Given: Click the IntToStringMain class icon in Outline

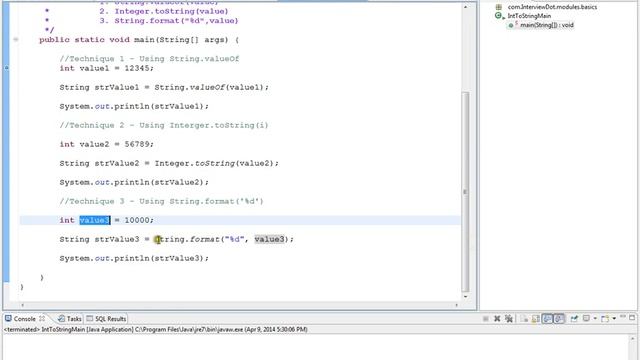Looking at the screenshot, I should pyautogui.click(x=499, y=16).
